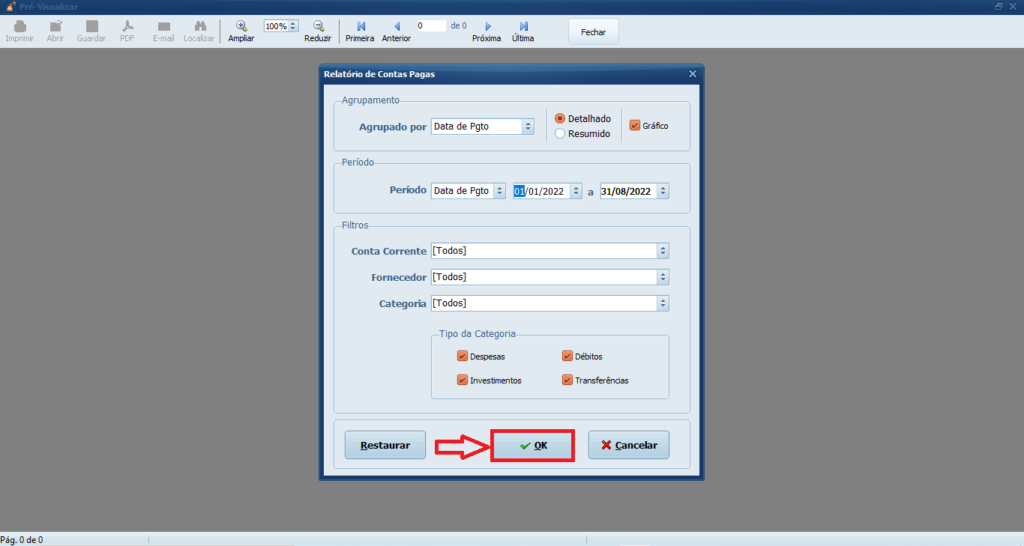The width and height of the screenshot is (1024, 546).
Task: Click the start date 01/01/2022 field
Action: 541,191
